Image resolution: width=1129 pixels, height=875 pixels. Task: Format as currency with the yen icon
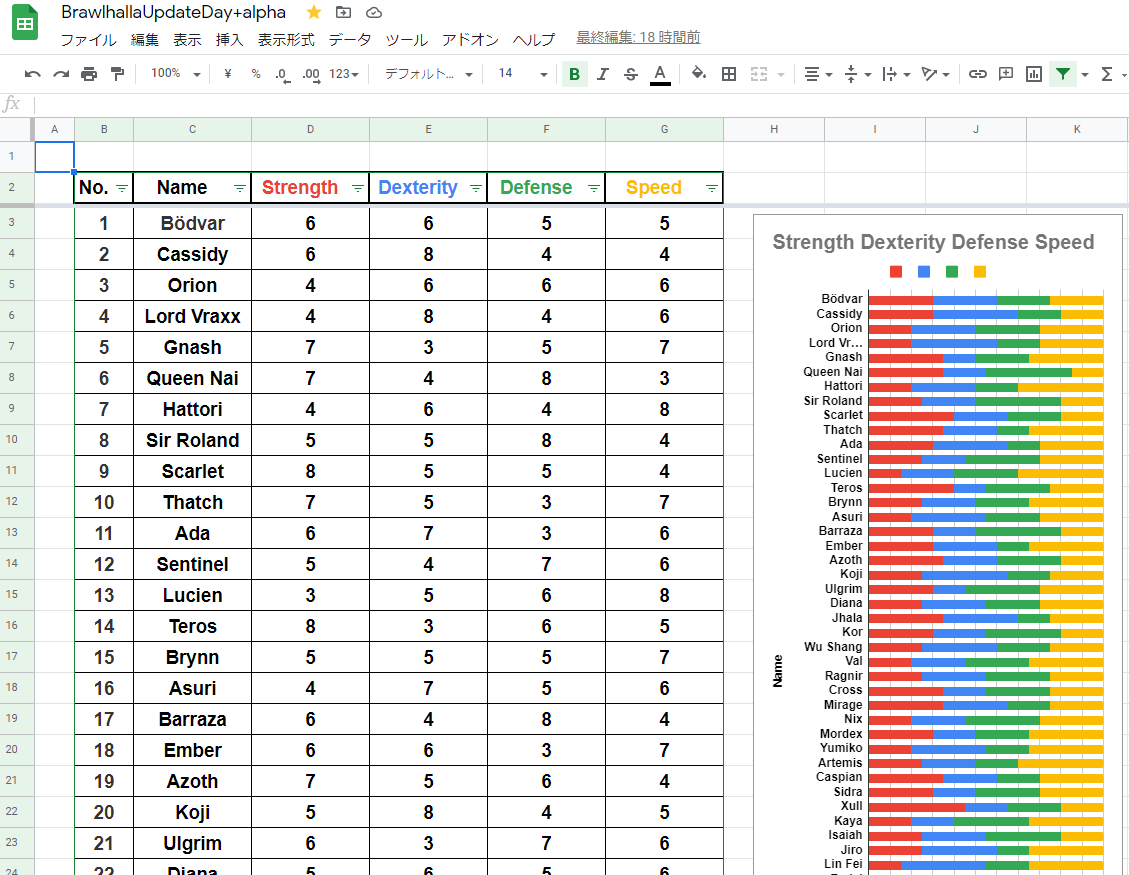pyautogui.click(x=228, y=73)
